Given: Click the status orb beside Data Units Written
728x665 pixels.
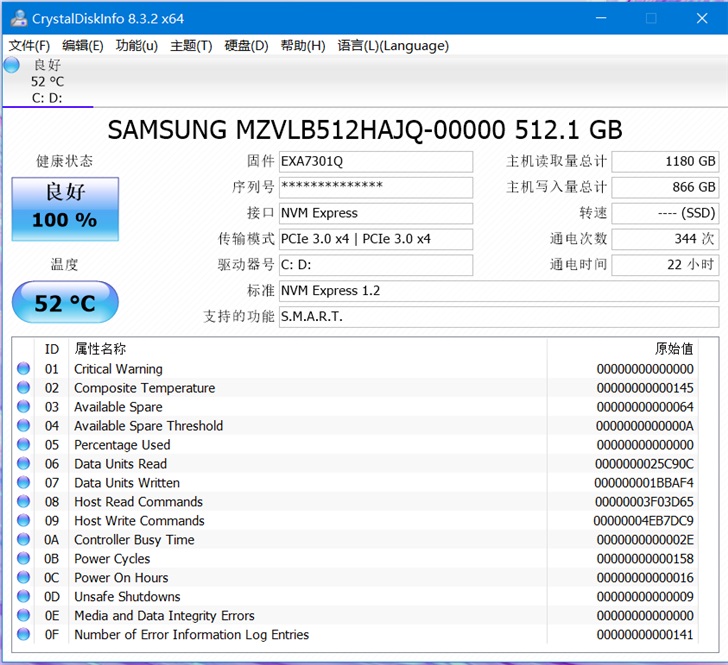Looking at the screenshot, I should (x=23, y=483).
